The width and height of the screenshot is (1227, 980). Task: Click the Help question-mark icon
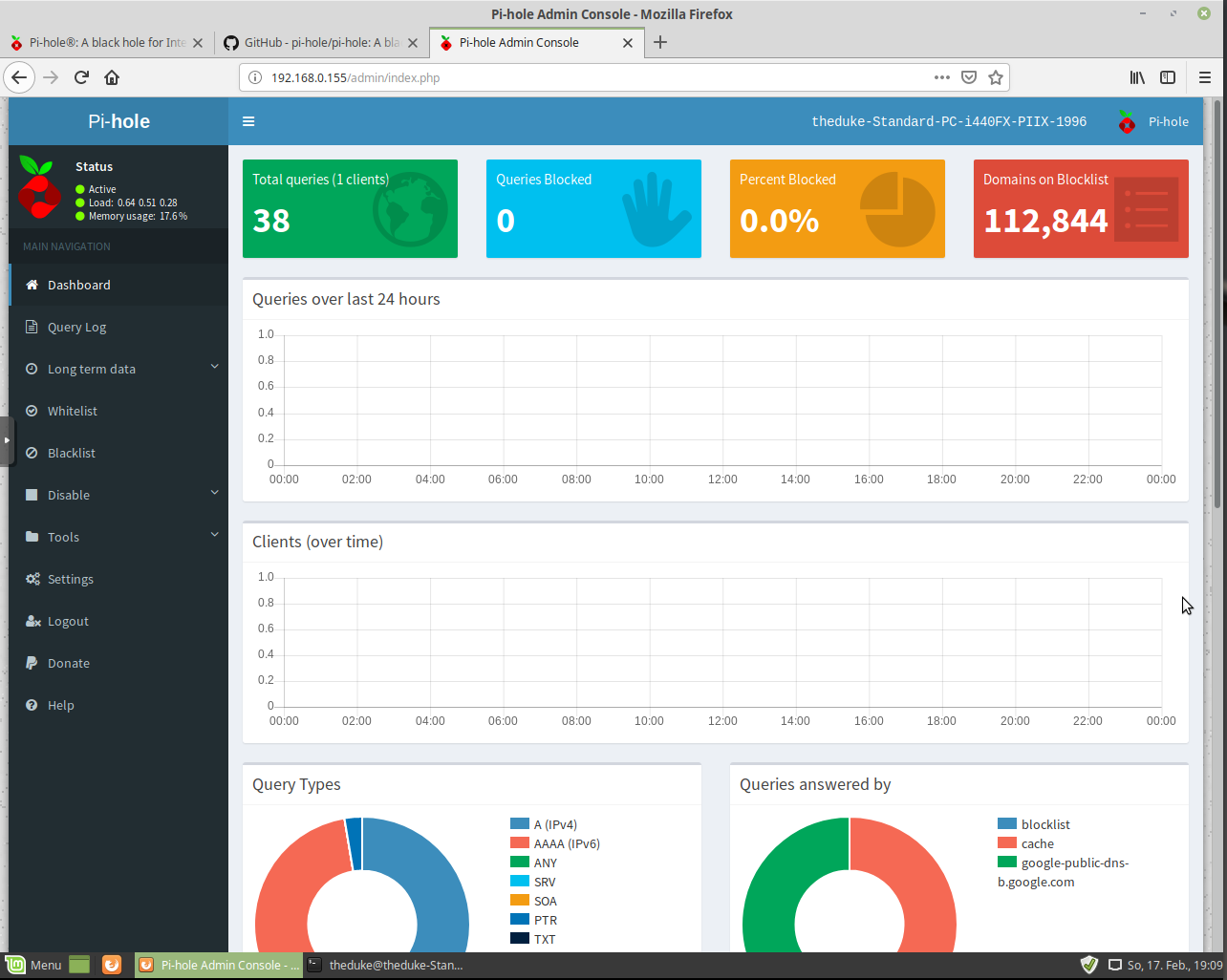coord(32,705)
